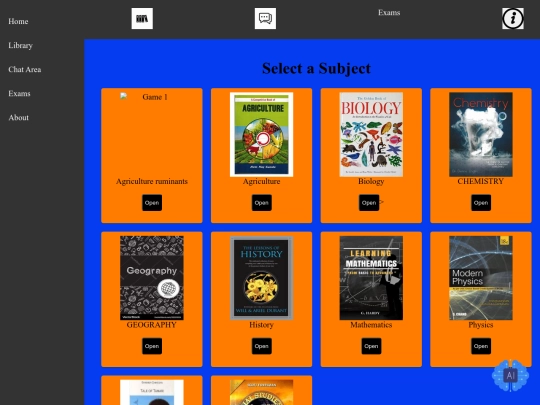Screen dimensions: 540x405
Task: Click the Lessons of History book cover
Action: [x=262, y=278]
